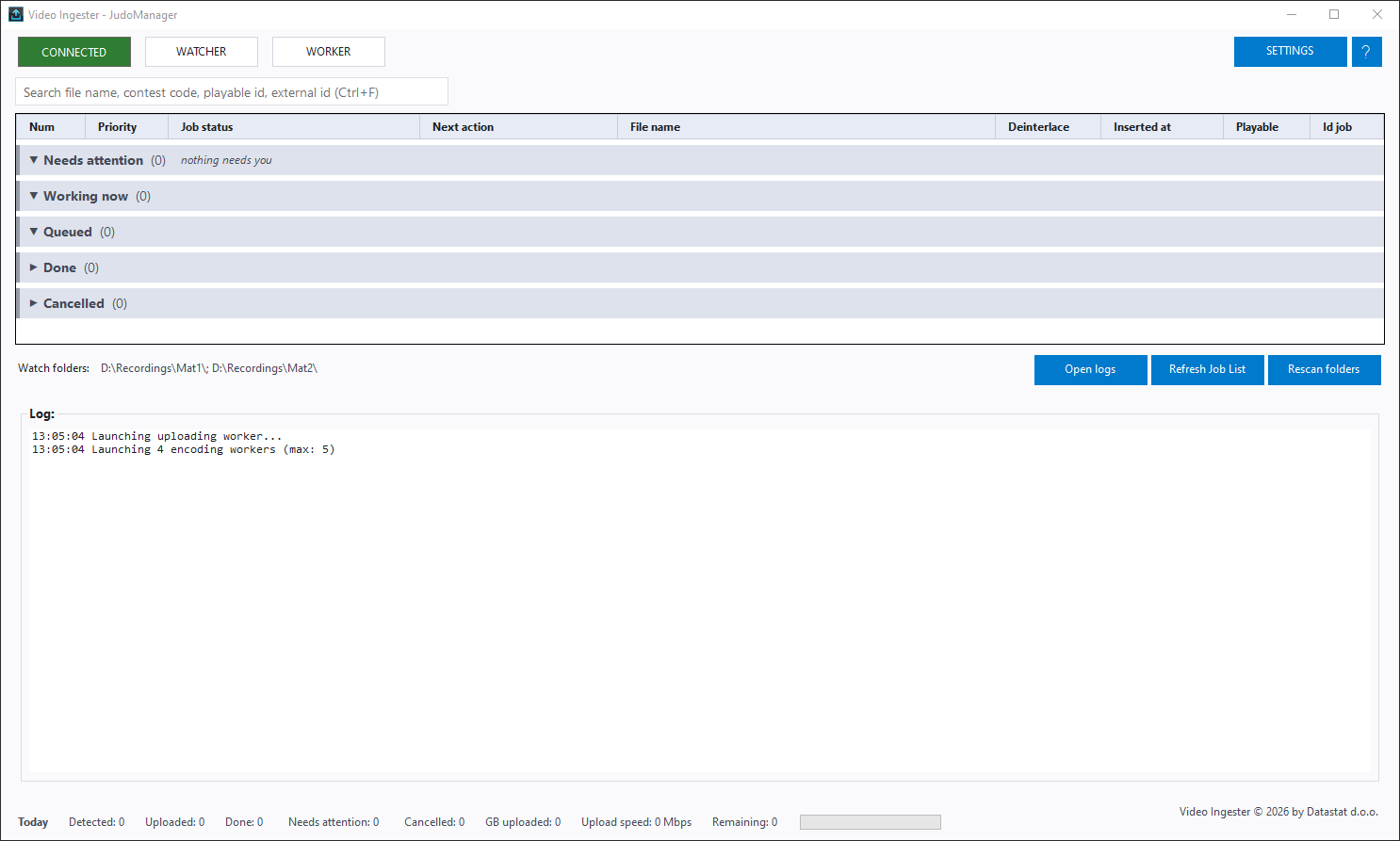
Task: Expand the Done group
Action: click(34, 267)
